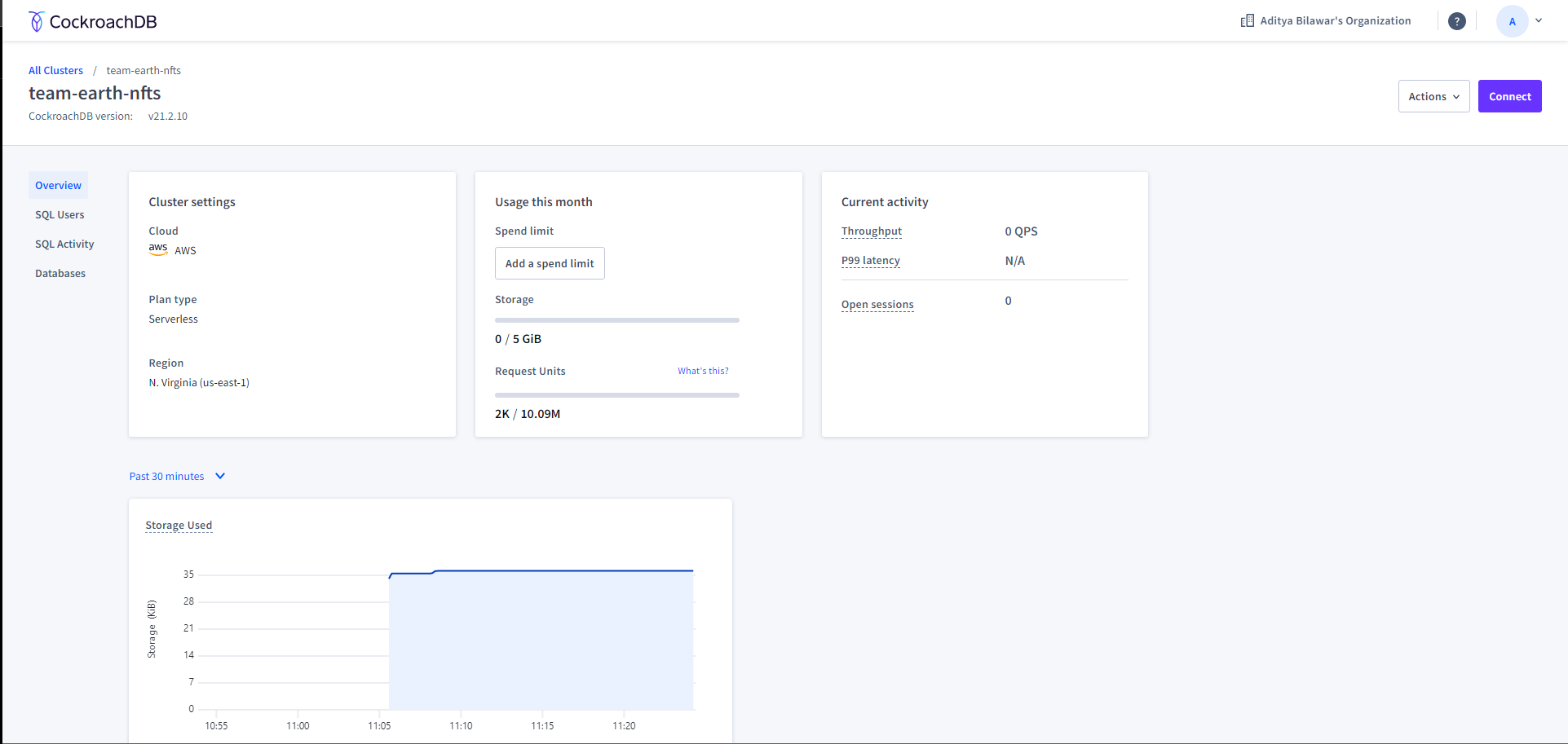
Task: Open the Past 30 minutes time range dropdown
Action: 177,477
